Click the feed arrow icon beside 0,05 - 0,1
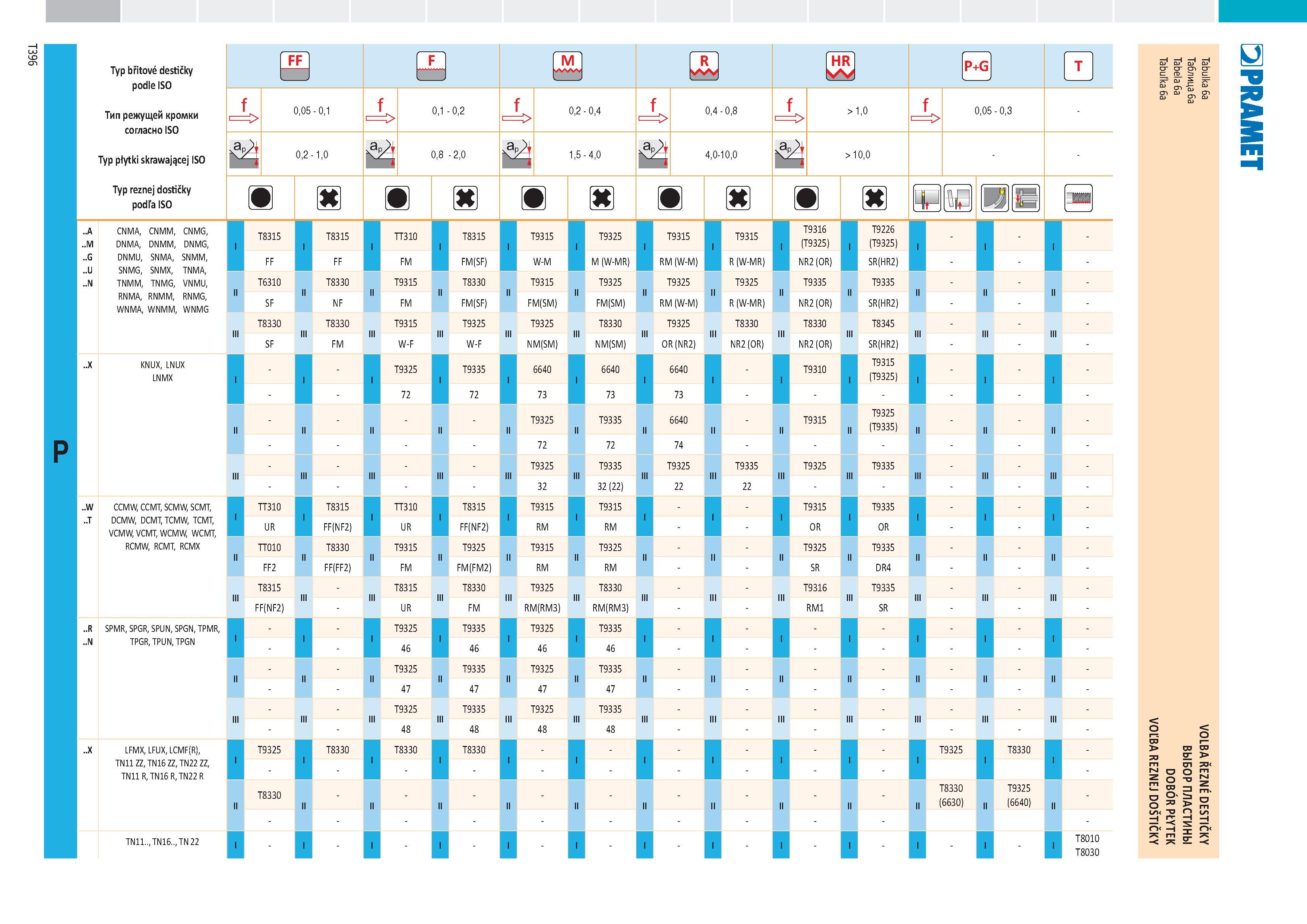The image size is (1307, 924). (244, 110)
